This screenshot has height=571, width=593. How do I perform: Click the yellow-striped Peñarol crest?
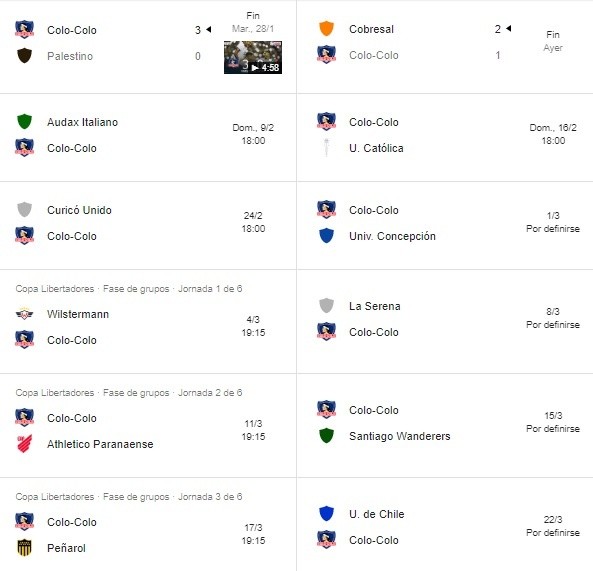(x=25, y=548)
